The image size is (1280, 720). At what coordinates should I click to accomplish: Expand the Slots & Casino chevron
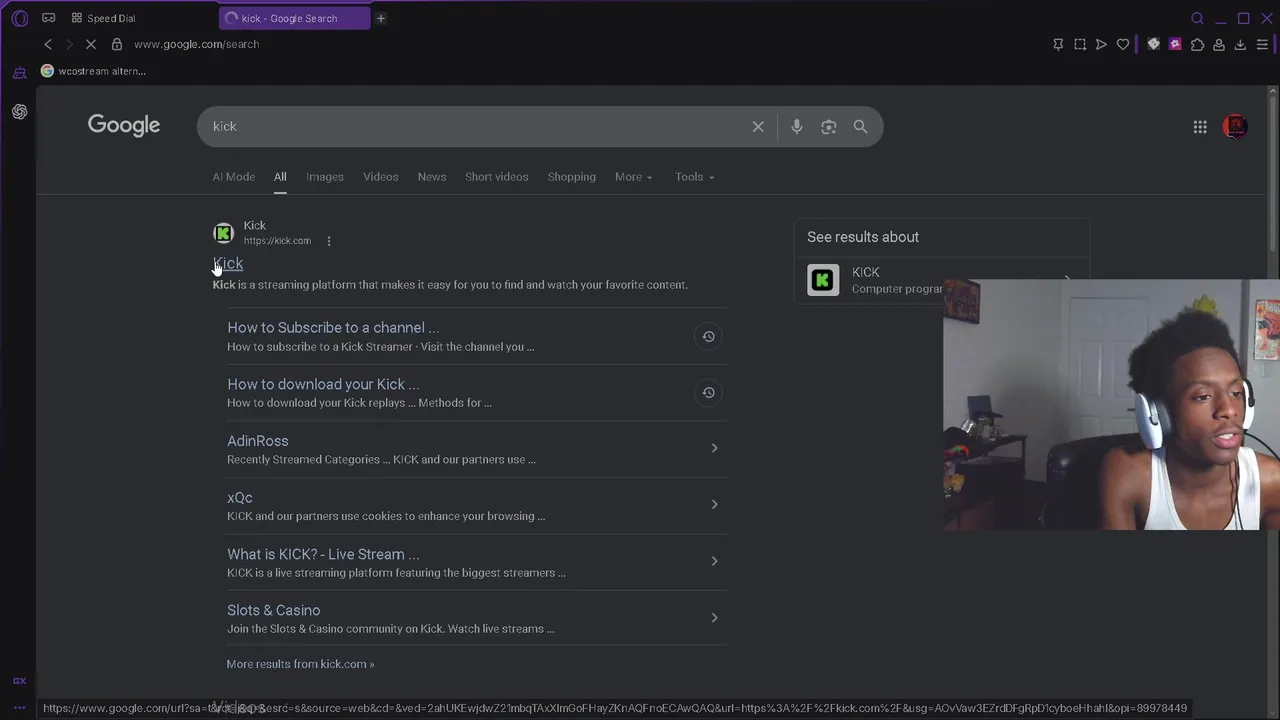(714, 617)
